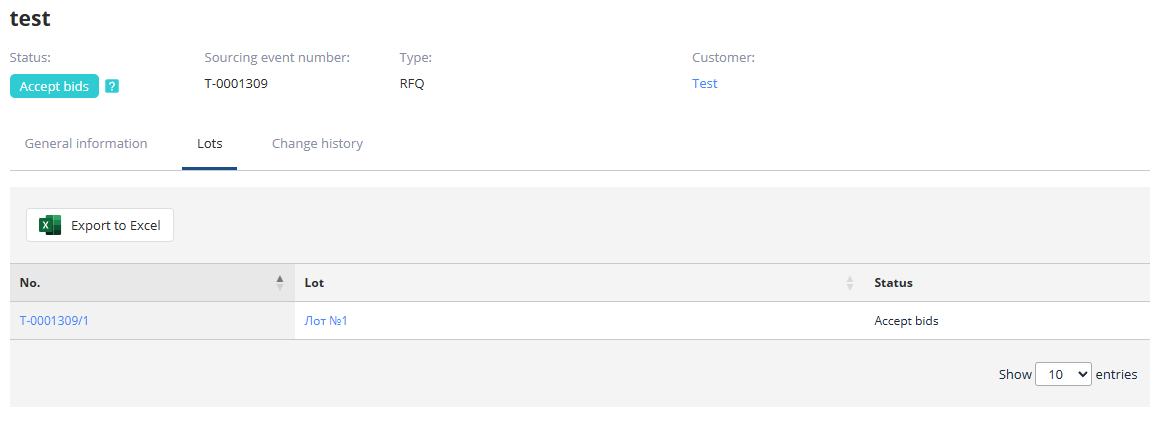The image size is (1168, 421).
Task: Open the General information tab
Action: (x=86, y=144)
